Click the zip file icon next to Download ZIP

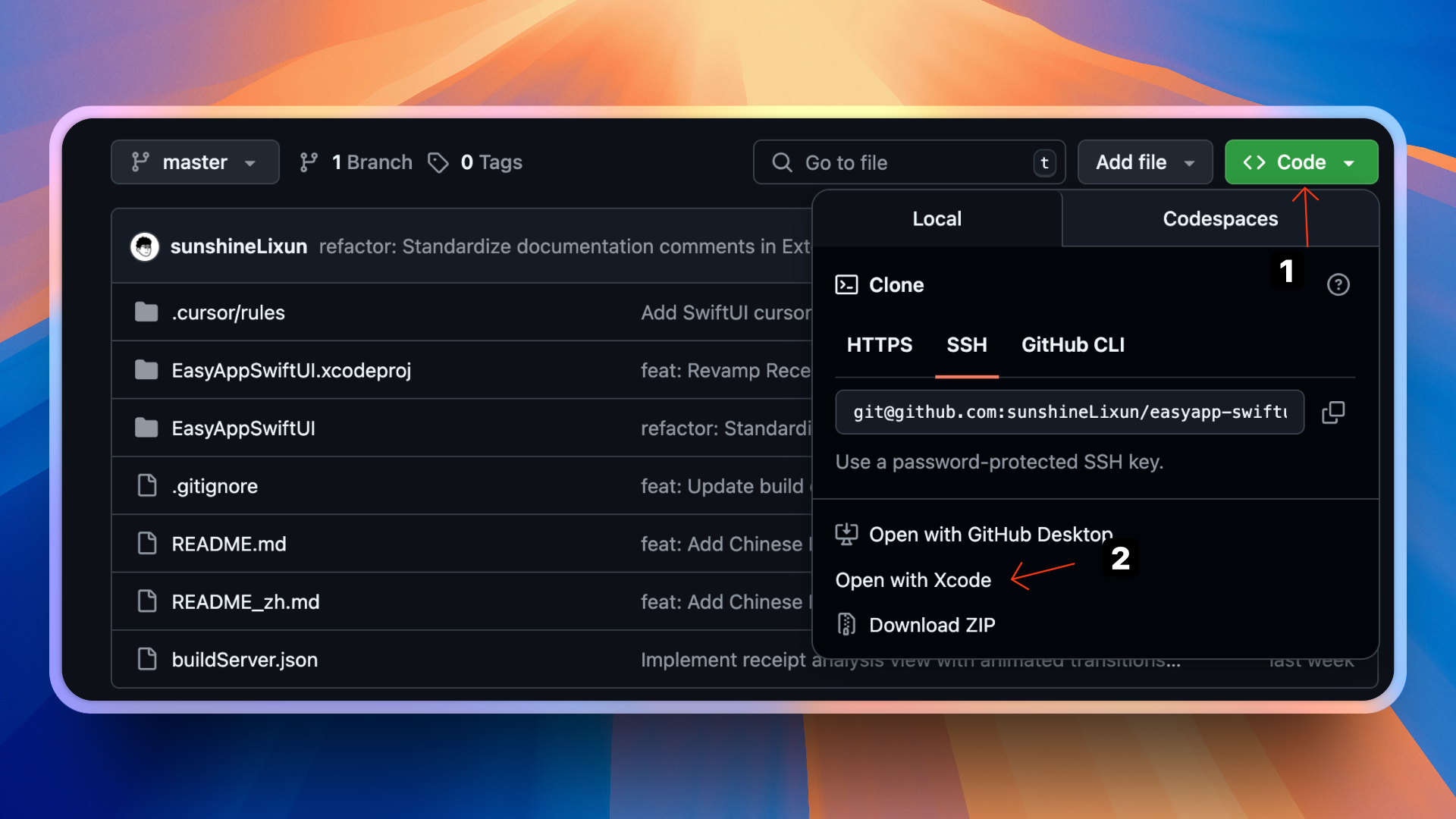click(x=846, y=624)
